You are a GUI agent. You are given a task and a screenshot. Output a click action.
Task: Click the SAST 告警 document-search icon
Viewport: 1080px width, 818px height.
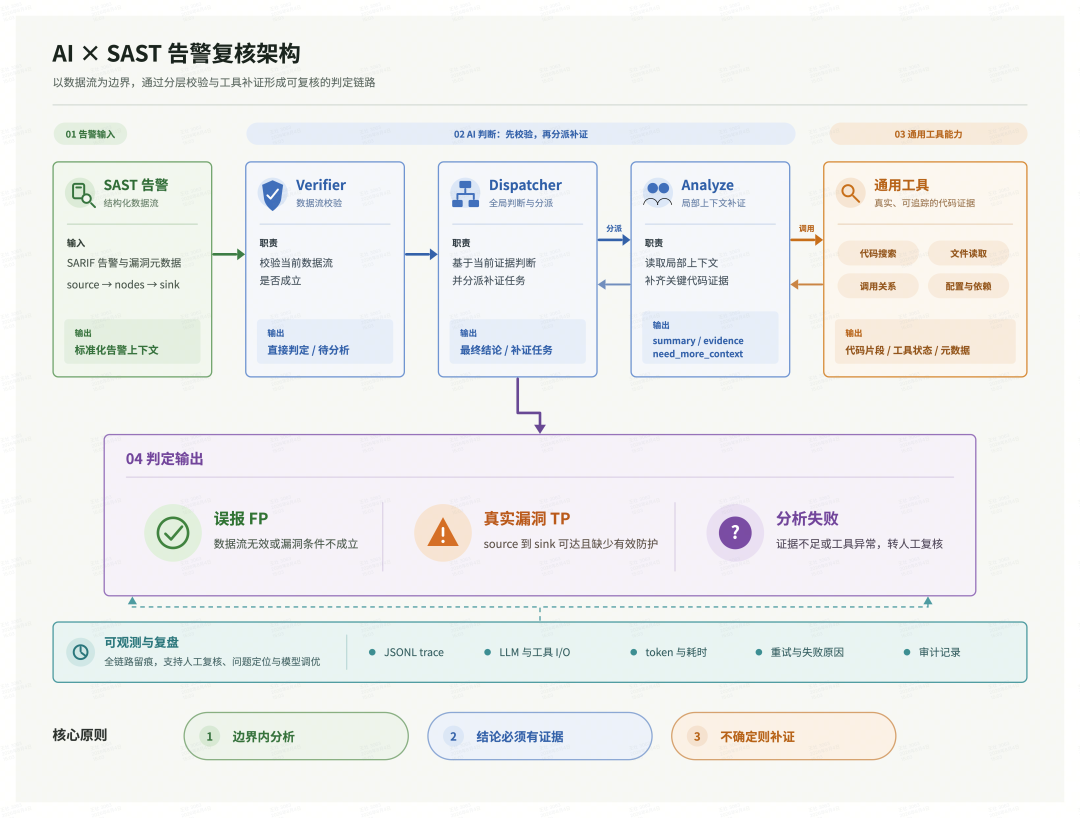83,193
